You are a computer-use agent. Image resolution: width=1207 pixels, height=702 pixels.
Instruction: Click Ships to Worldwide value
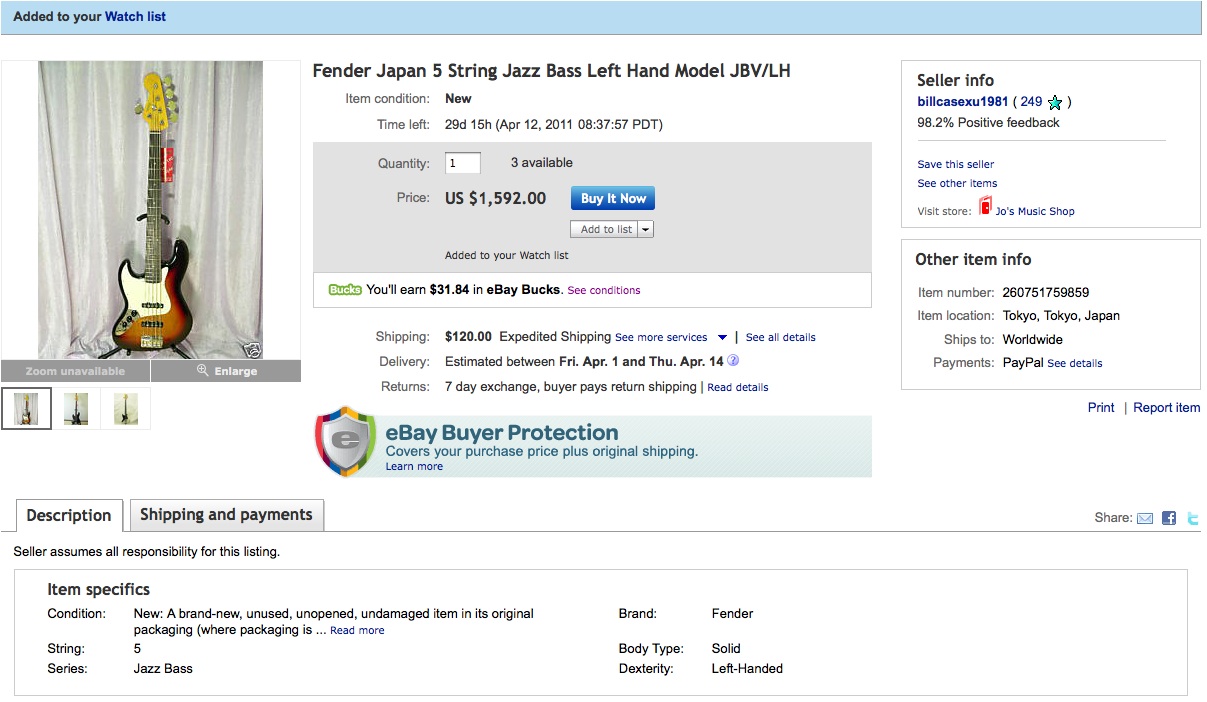(1033, 340)
